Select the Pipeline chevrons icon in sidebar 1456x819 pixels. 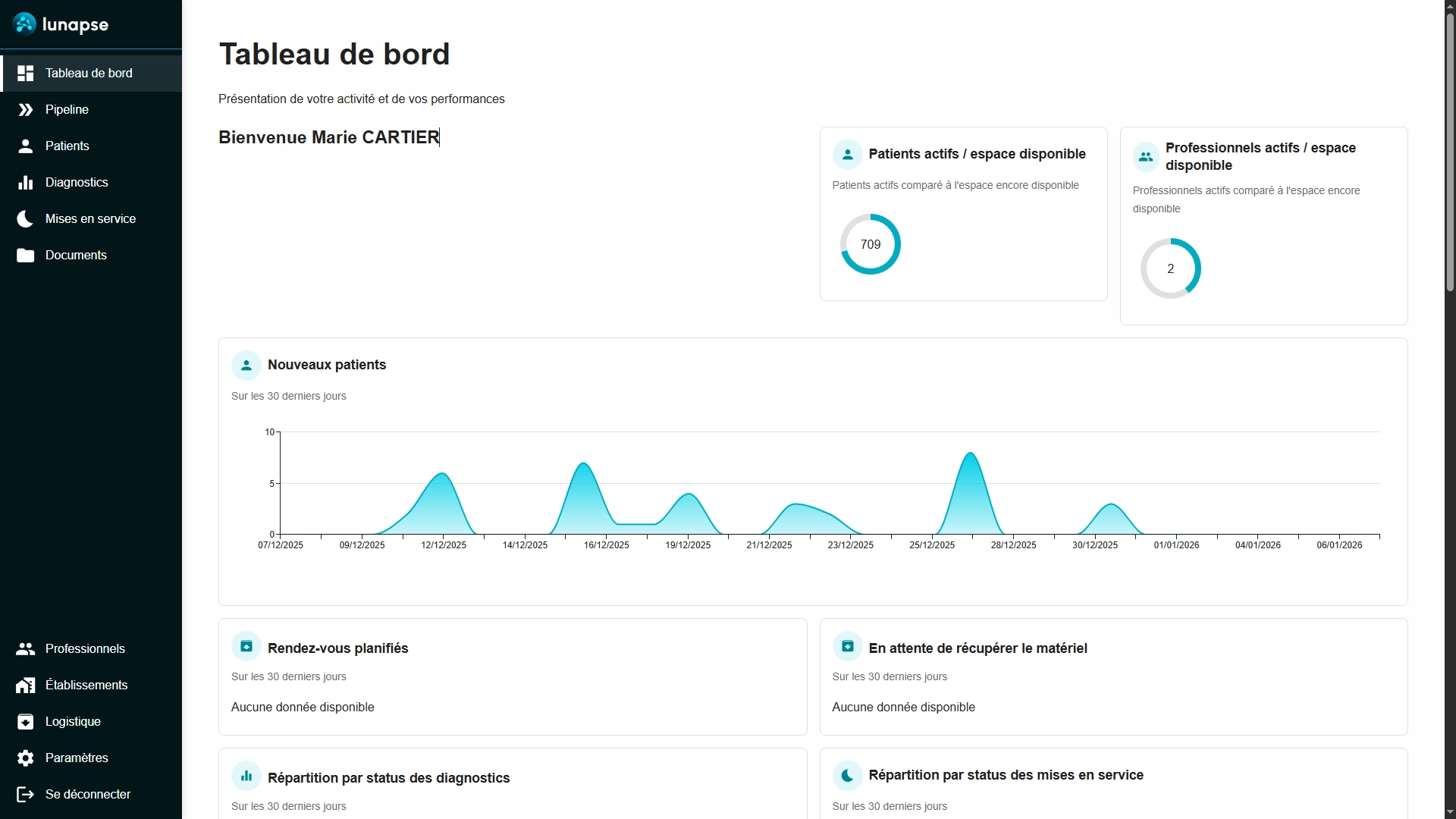pos(25,109)
